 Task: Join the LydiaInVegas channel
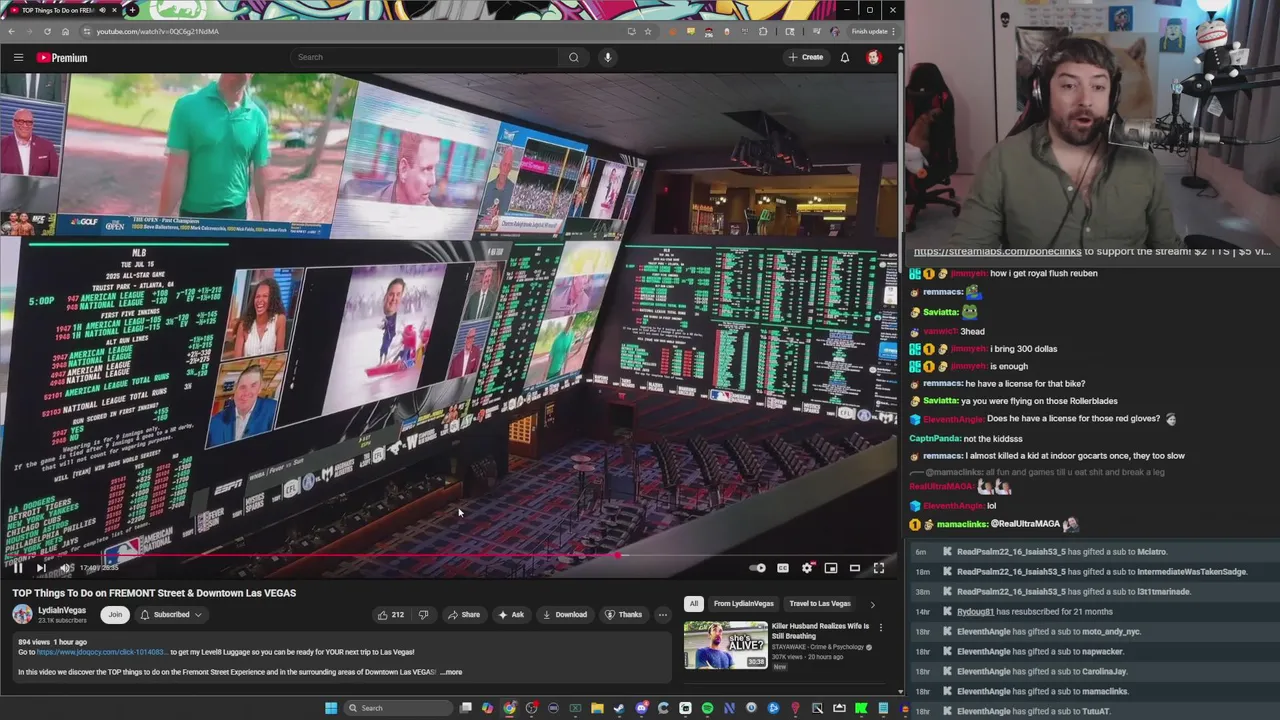click(x=115, y=614)
